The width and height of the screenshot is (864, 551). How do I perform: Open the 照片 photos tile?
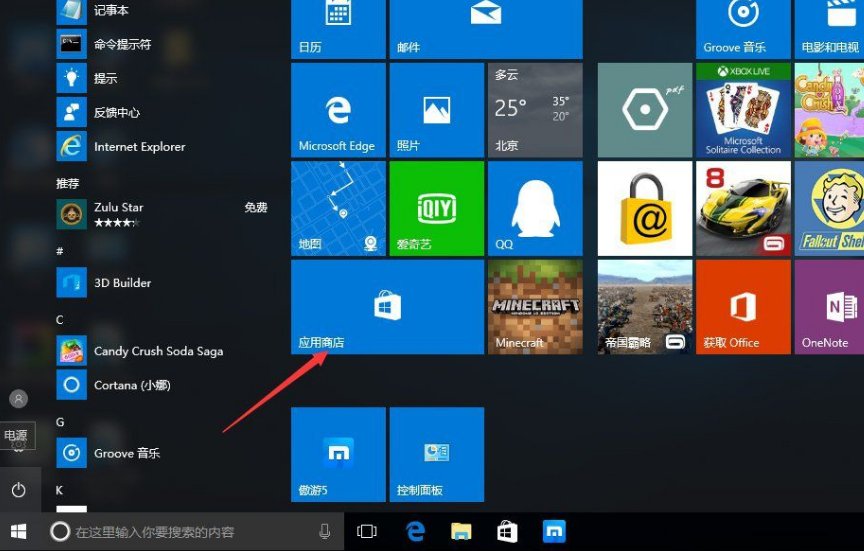(437, 110)
